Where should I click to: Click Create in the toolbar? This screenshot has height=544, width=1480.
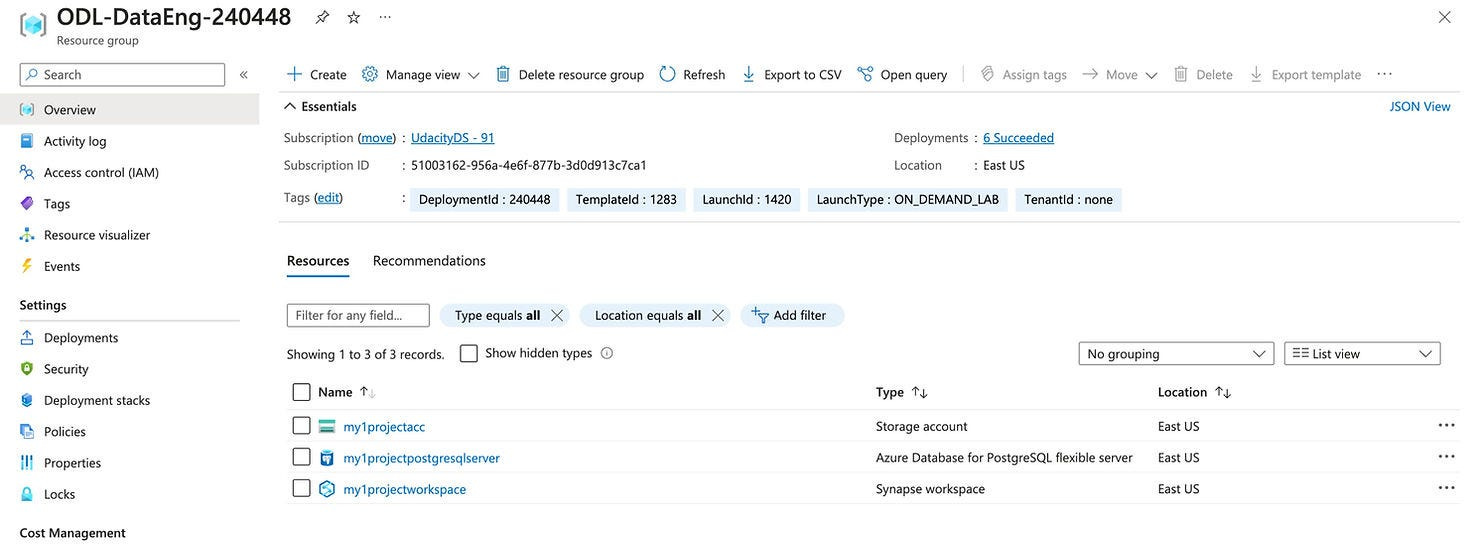(316, 75)
